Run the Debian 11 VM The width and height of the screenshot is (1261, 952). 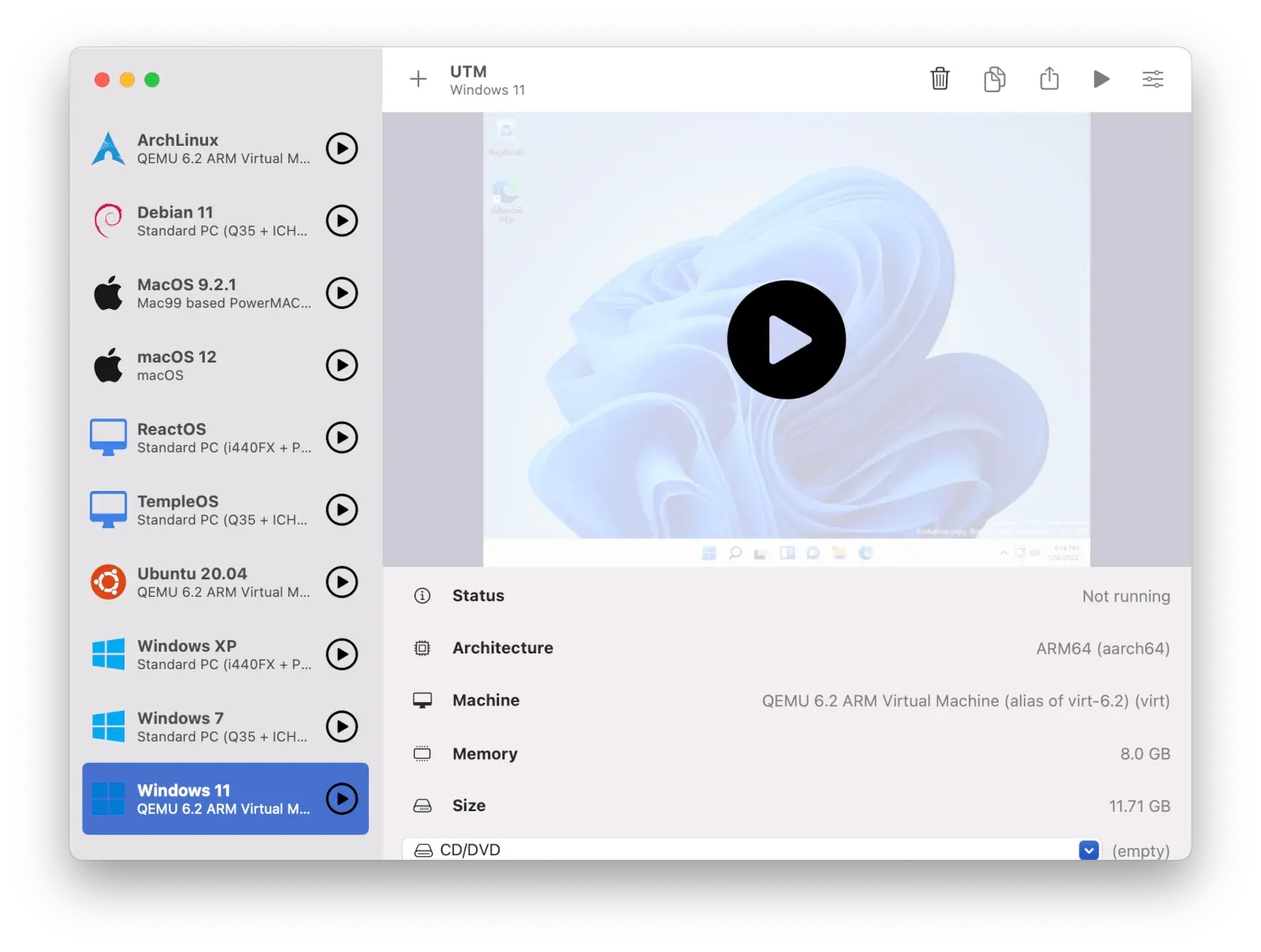[x=342, y=221]
